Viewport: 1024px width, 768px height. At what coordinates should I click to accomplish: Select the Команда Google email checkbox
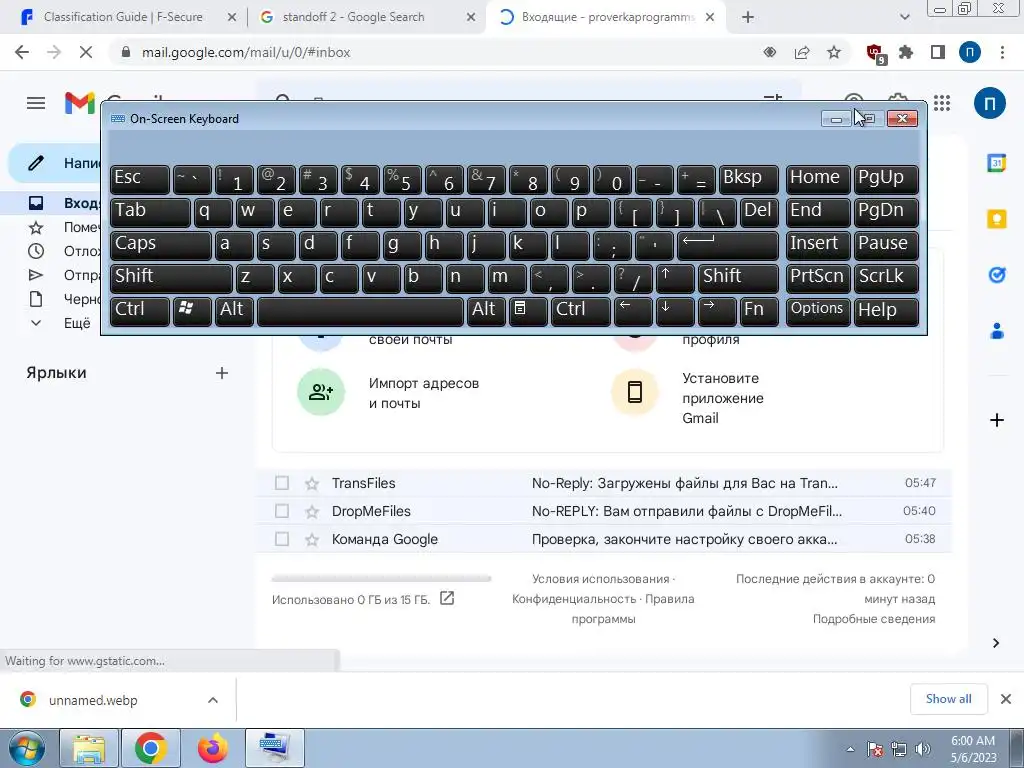tap(281, 539)
